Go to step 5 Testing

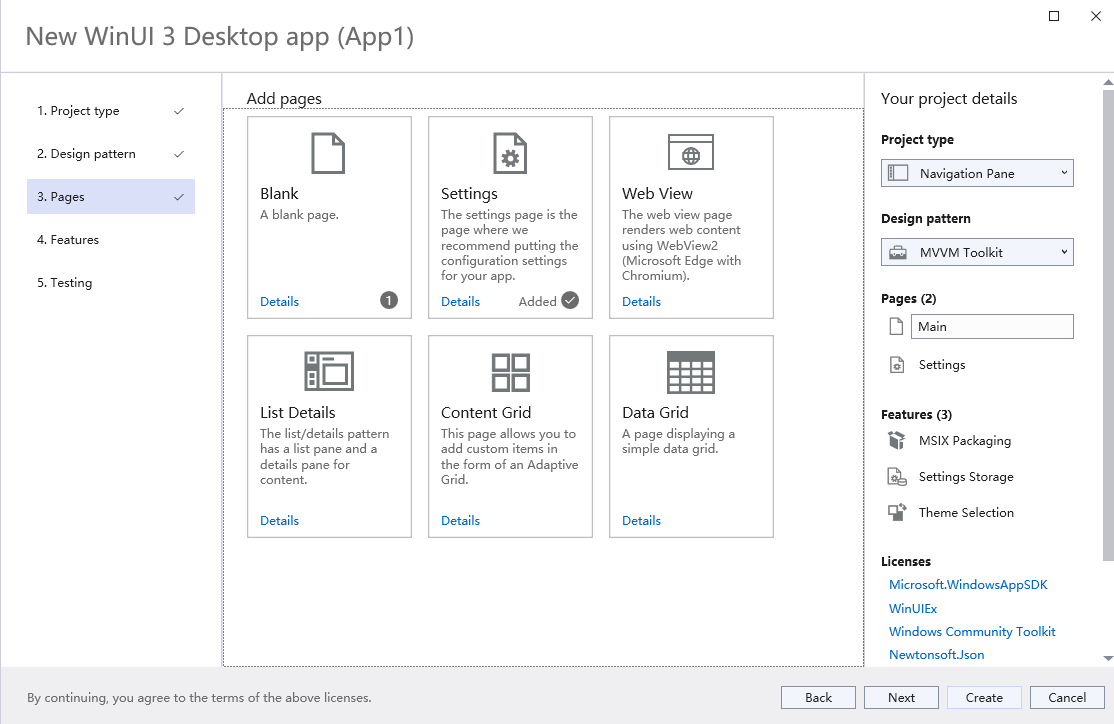[111, 283]
